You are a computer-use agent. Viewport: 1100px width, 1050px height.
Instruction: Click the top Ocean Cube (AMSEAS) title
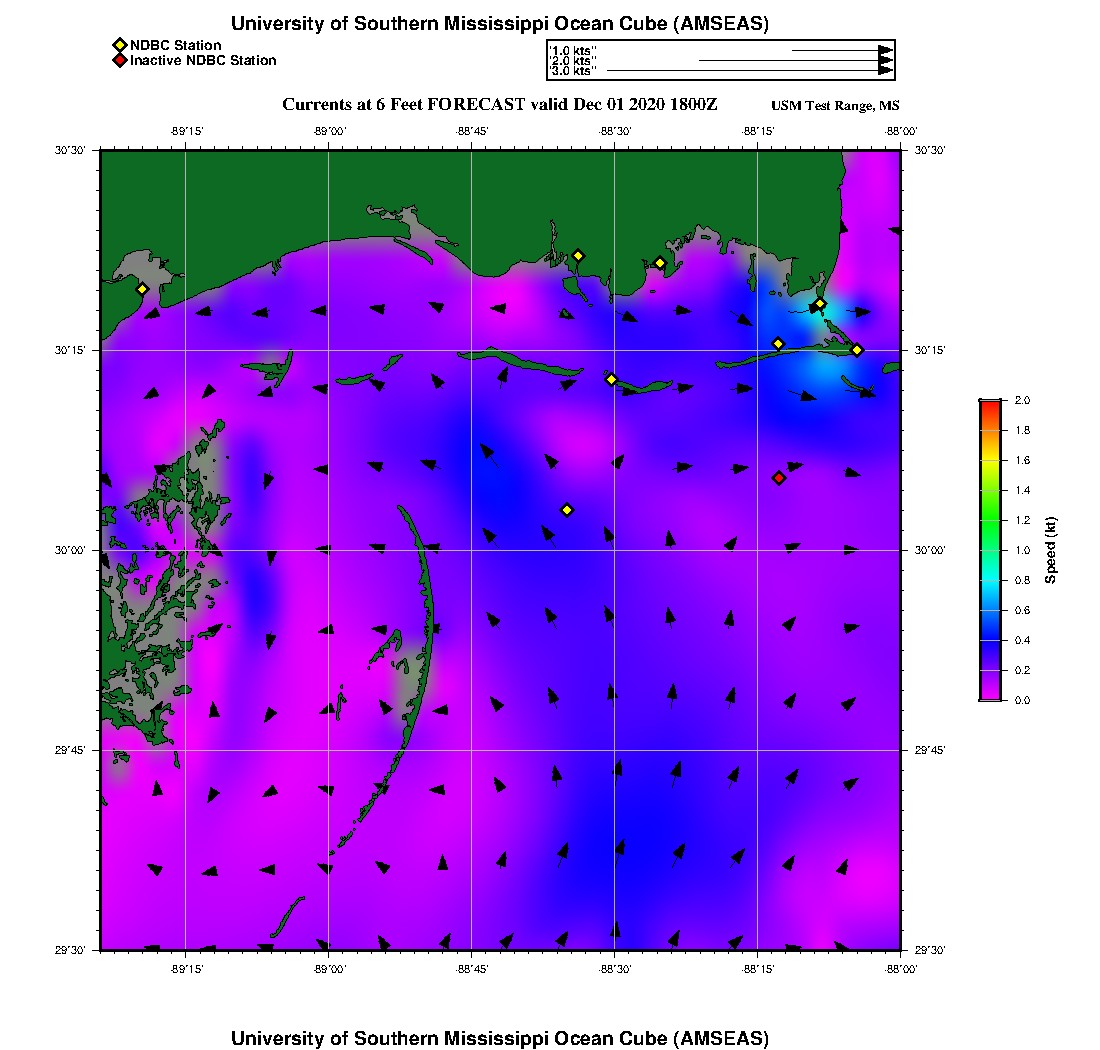(x=499, y=24)
